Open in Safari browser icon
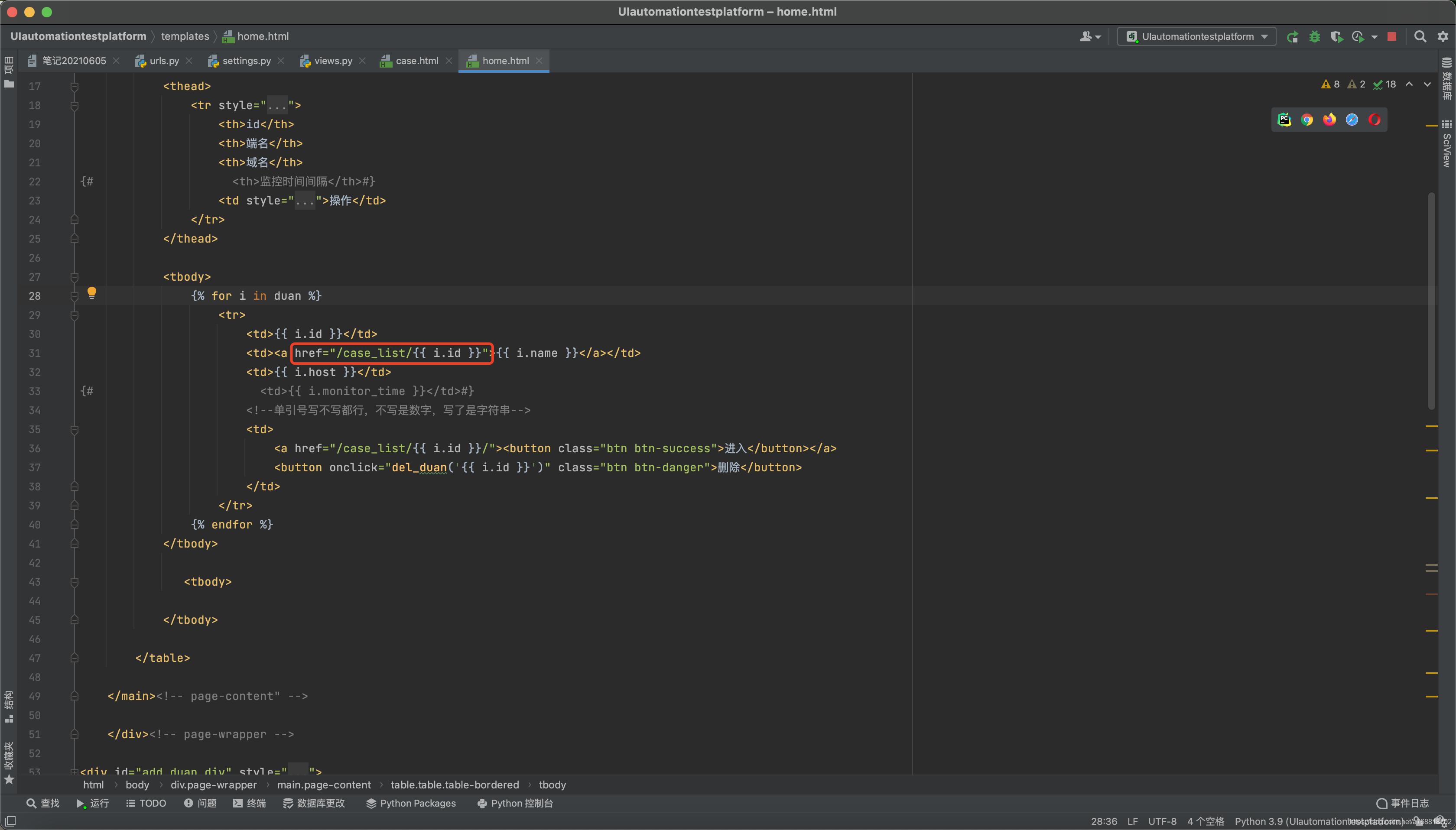 [x=1352, y=120]
